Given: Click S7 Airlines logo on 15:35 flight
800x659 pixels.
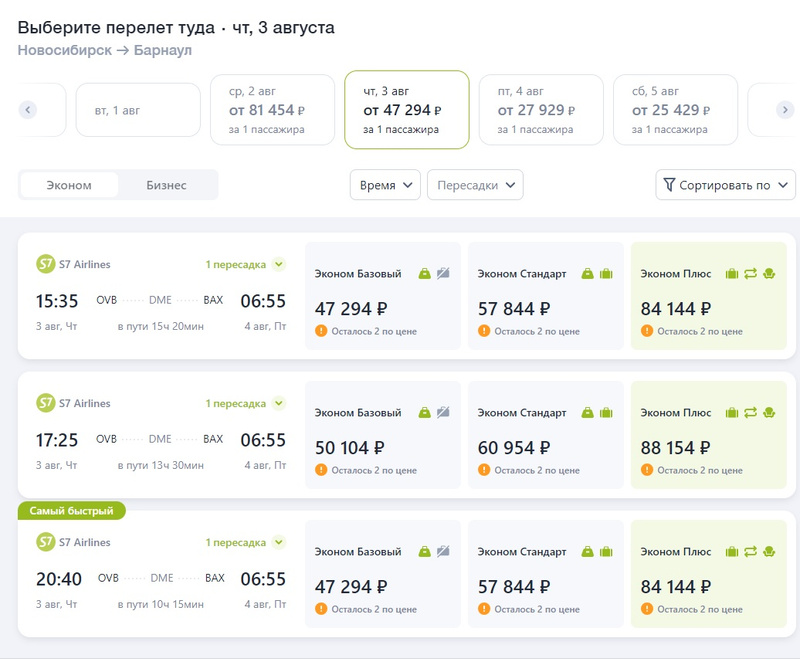Looking at the screenshot, I should tap(45, 265).
